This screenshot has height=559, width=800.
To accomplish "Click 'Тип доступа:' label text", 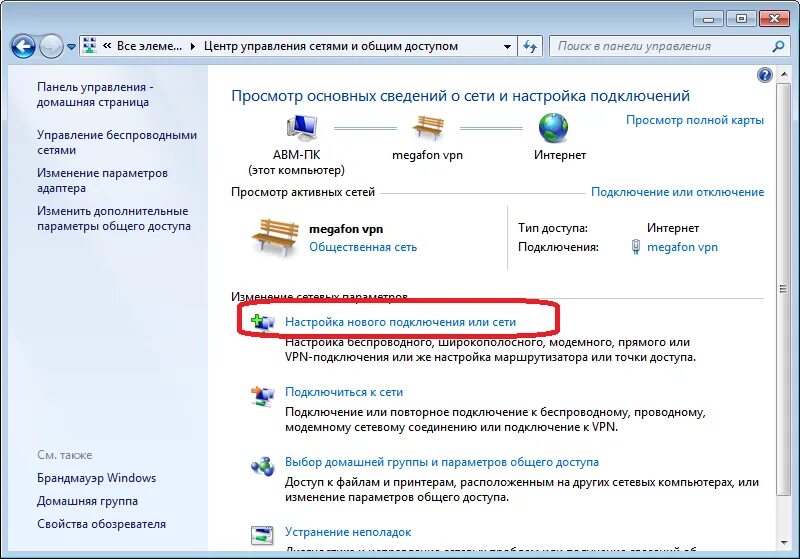I will pyautogui.click(x=553, y=228).
